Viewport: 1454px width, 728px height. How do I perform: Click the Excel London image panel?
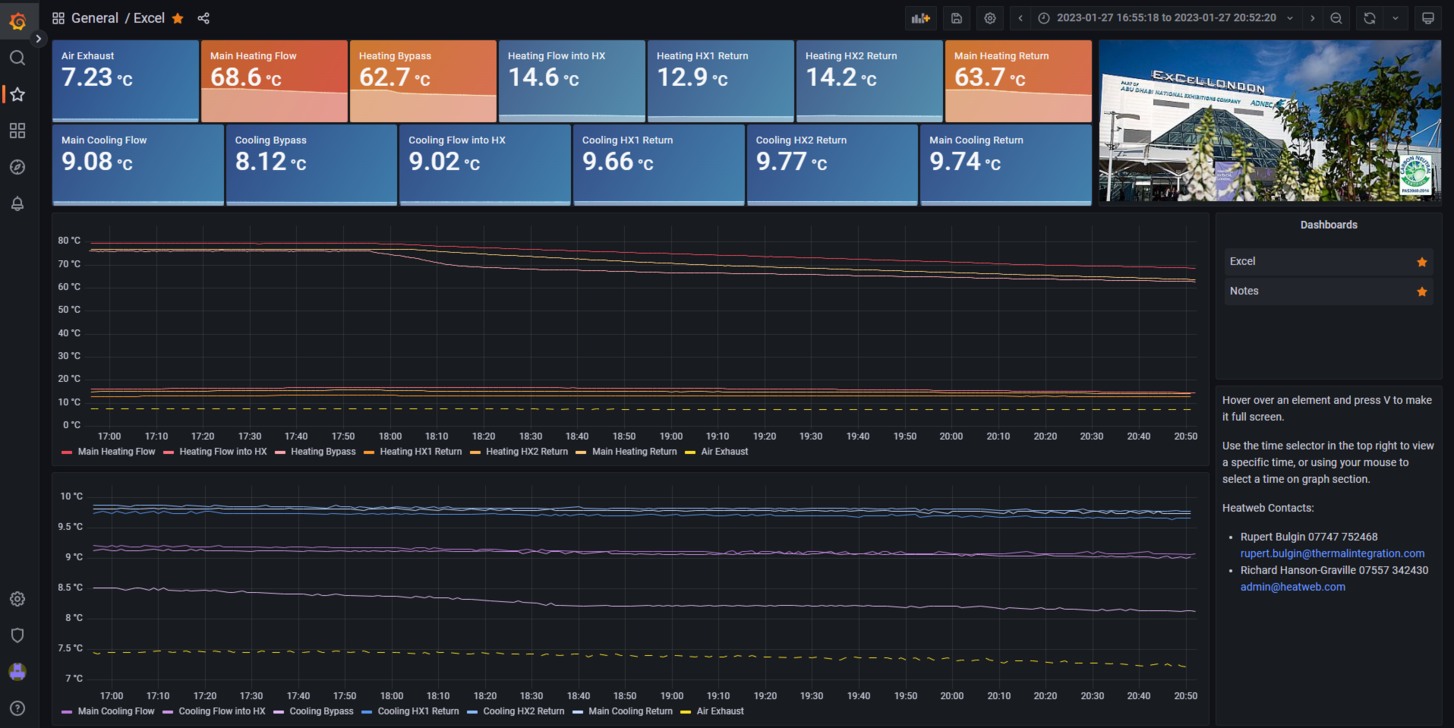pos(1270,122)
